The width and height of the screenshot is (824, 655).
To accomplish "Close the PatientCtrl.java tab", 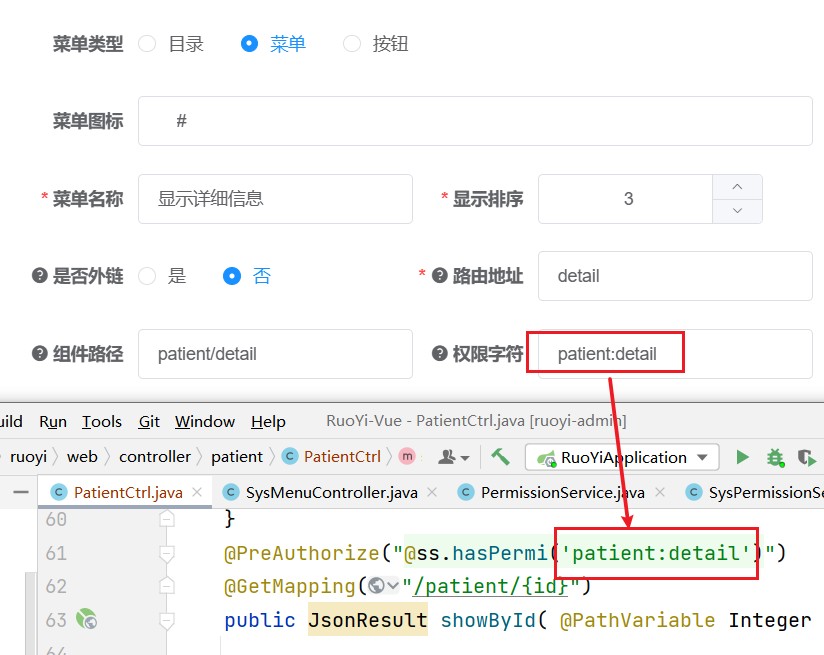I will pos(197,492).
